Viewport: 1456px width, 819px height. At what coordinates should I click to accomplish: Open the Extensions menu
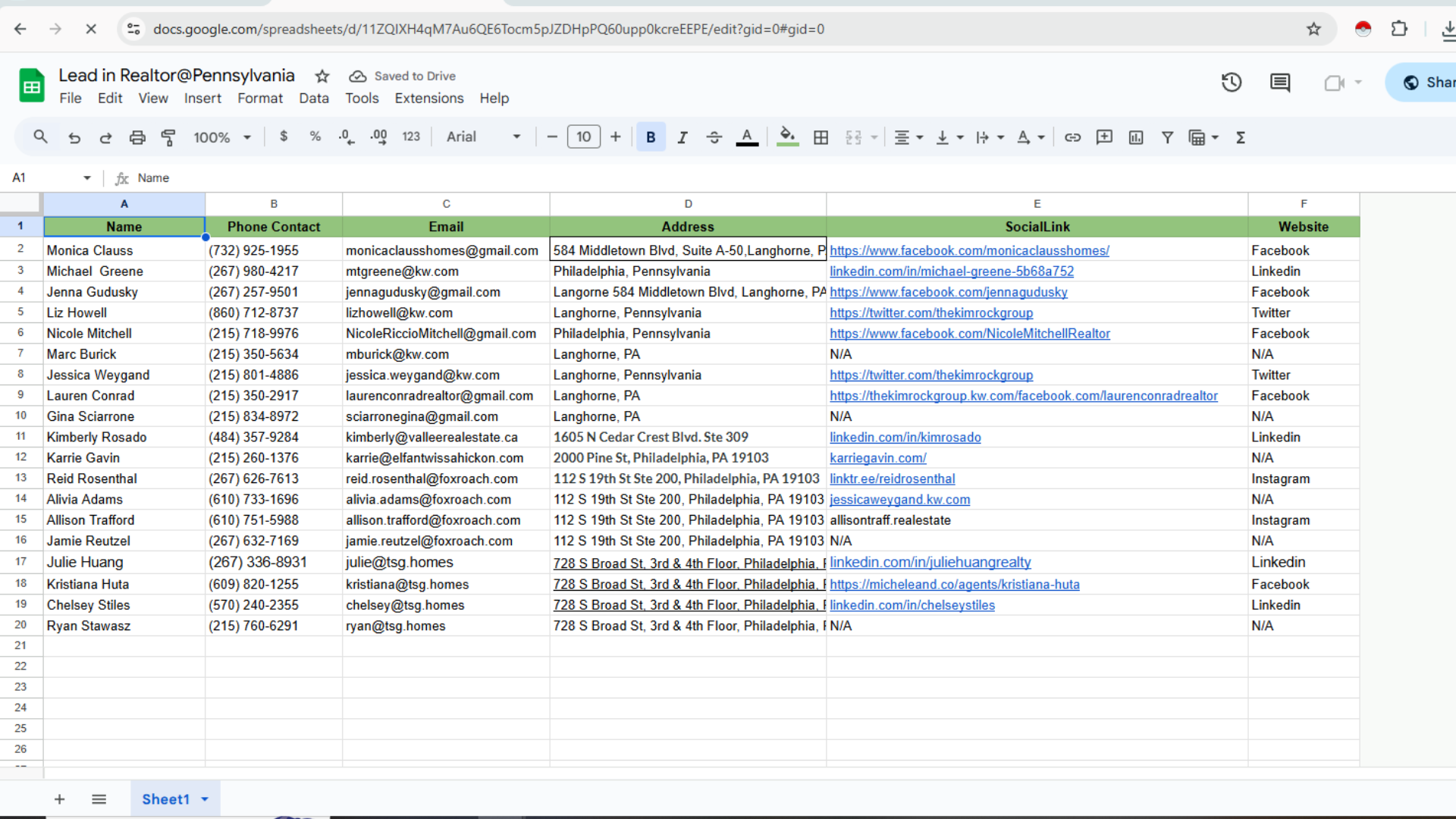pos(428,99)
